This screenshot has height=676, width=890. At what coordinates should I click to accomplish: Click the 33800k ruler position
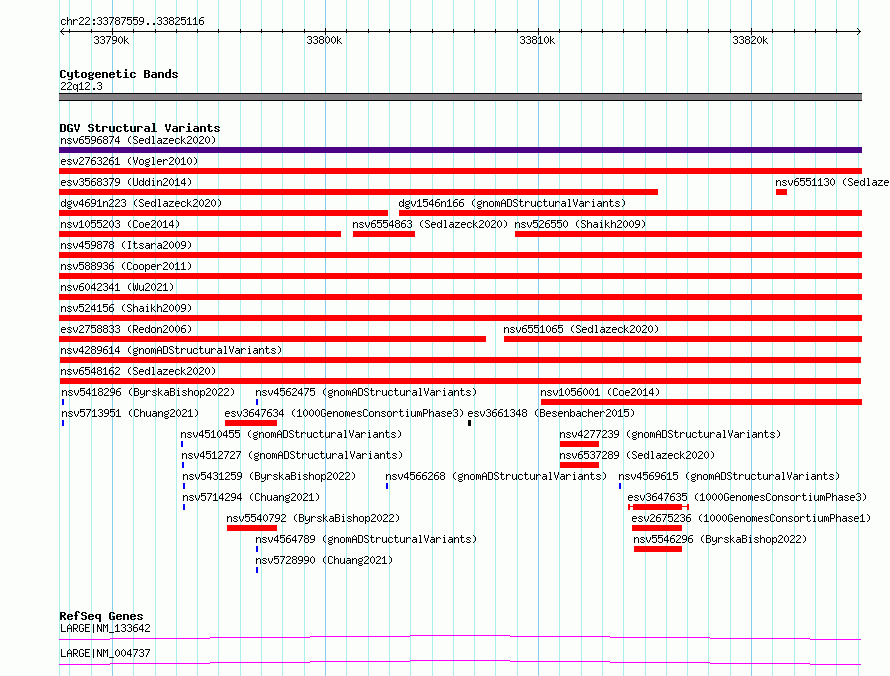click(x=324, y=40)
